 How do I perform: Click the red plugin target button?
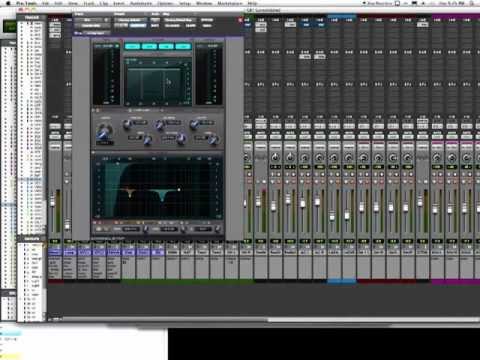tap(240, 20)
